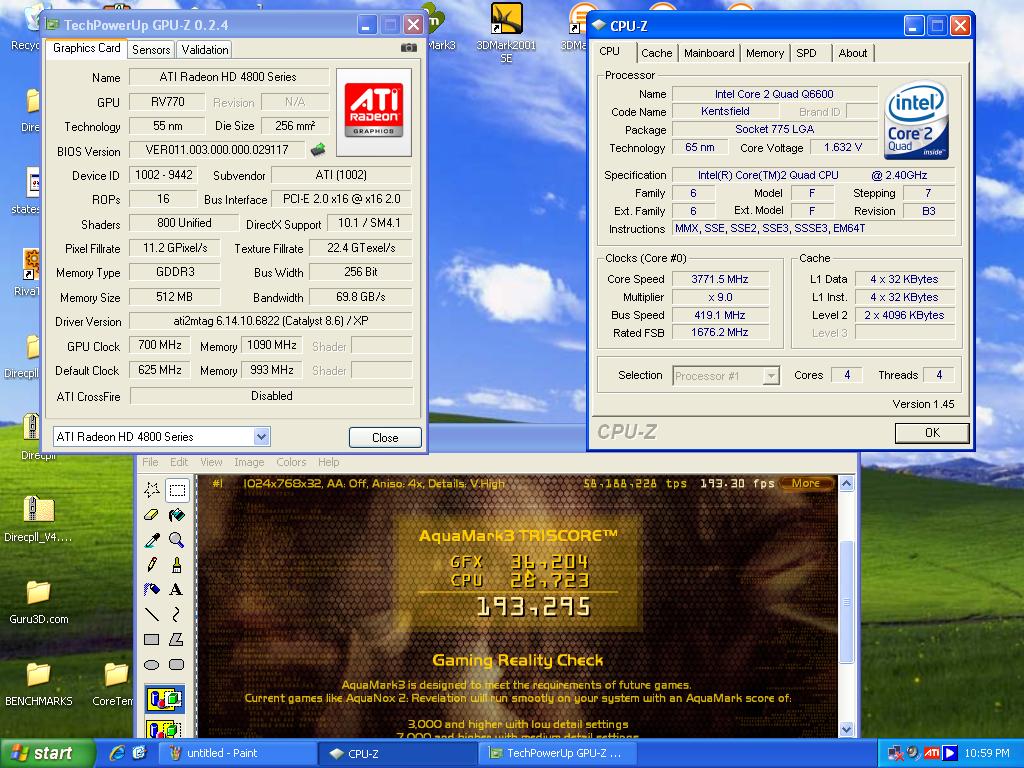Open the ATI tray icon
Viewport: 1024px width, 768px height.
[932, 753]
